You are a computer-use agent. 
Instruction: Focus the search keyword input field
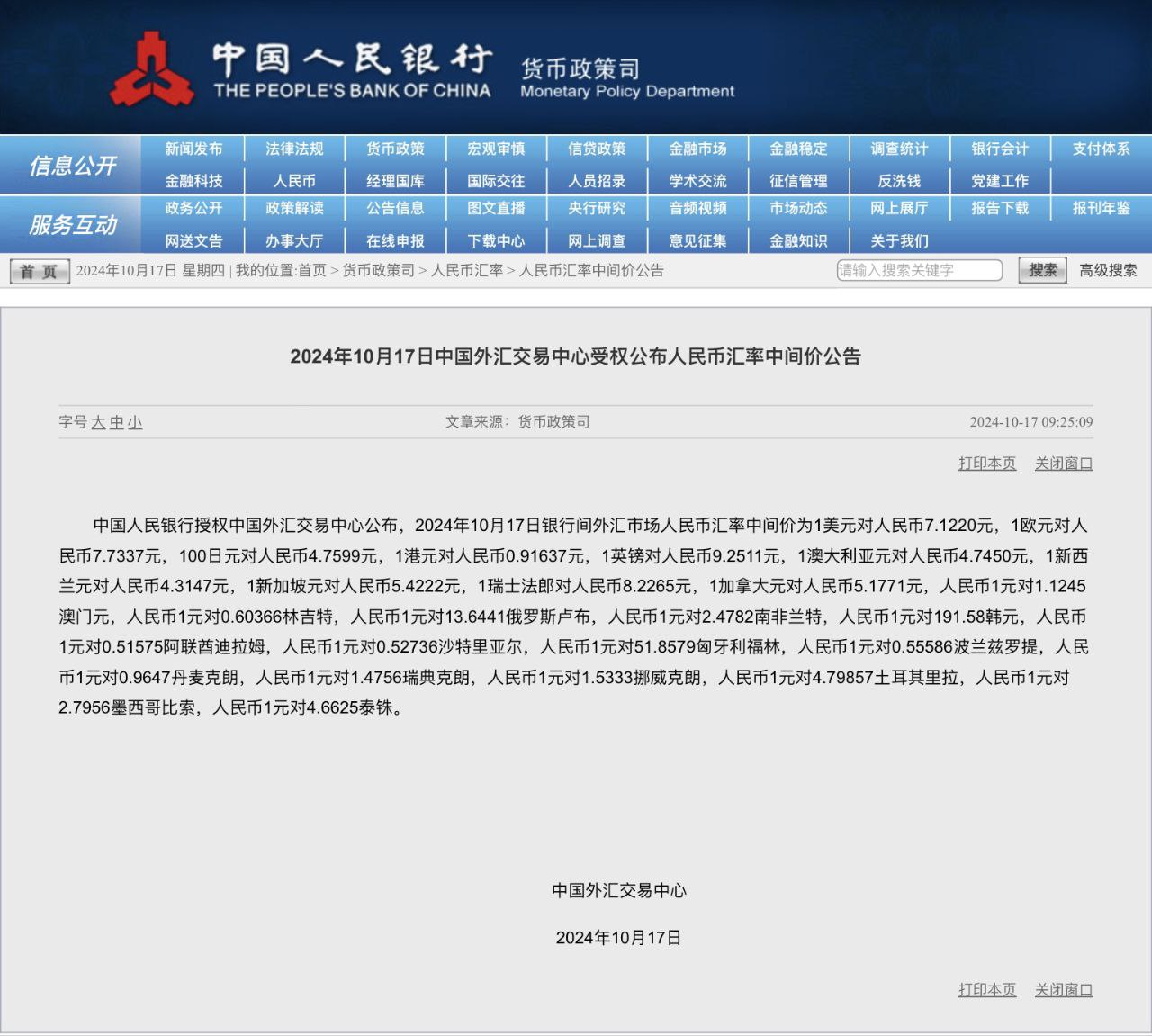click(x=919, y=270)
